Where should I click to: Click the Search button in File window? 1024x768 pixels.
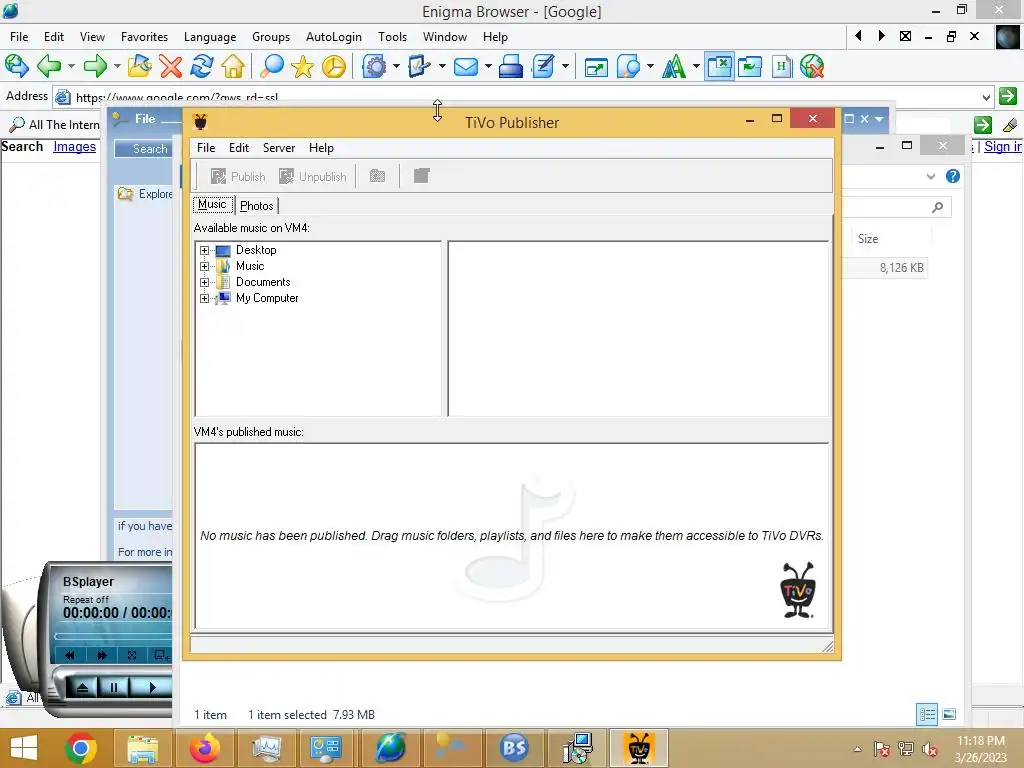[x=144, y=149]
